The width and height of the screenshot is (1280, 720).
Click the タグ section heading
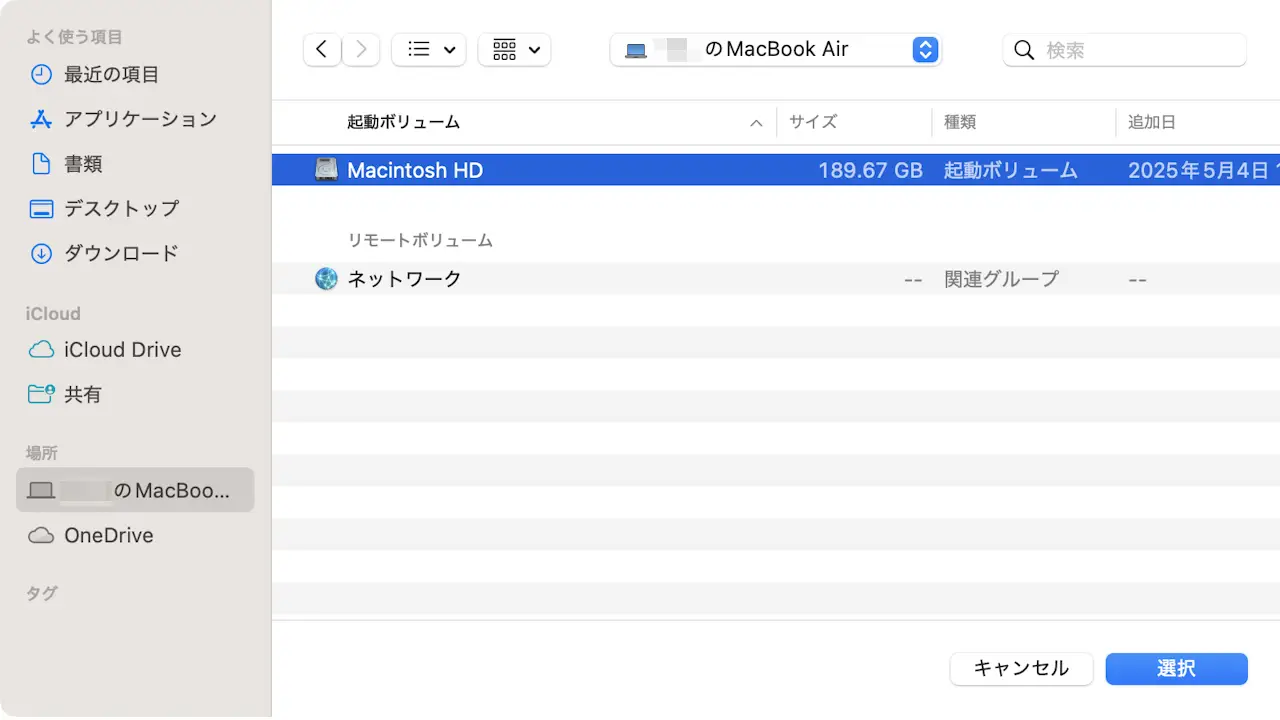pyautogui.click(x=42, y=593)
